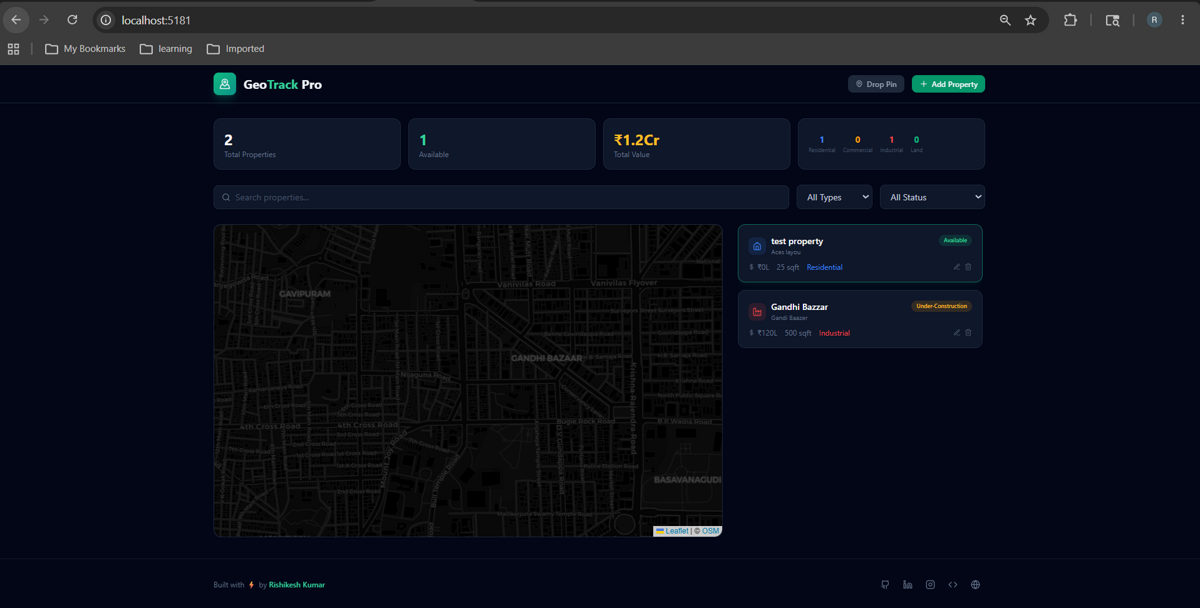The width and height of the screenshot is (1200, 608).
Task: Select the Gandhi Bazzar card title
Action: click(x=799, y=307)
